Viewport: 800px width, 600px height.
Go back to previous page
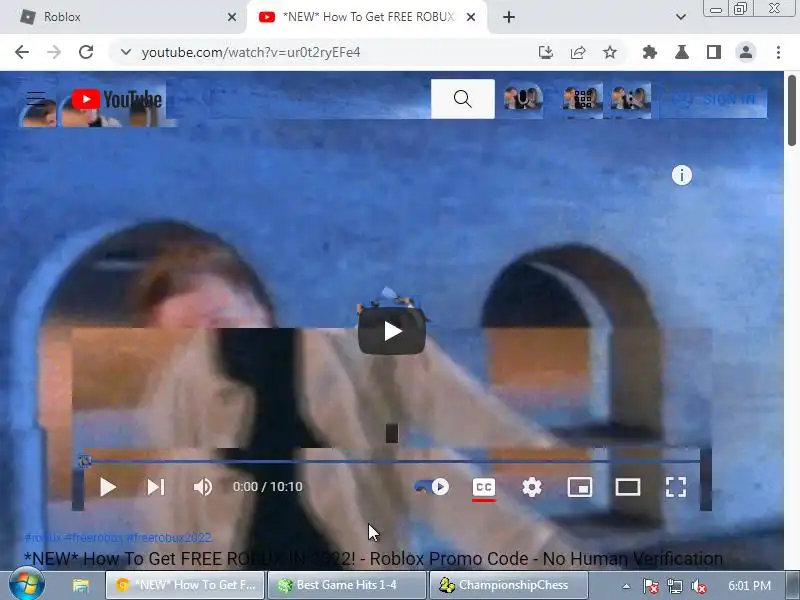22,52
